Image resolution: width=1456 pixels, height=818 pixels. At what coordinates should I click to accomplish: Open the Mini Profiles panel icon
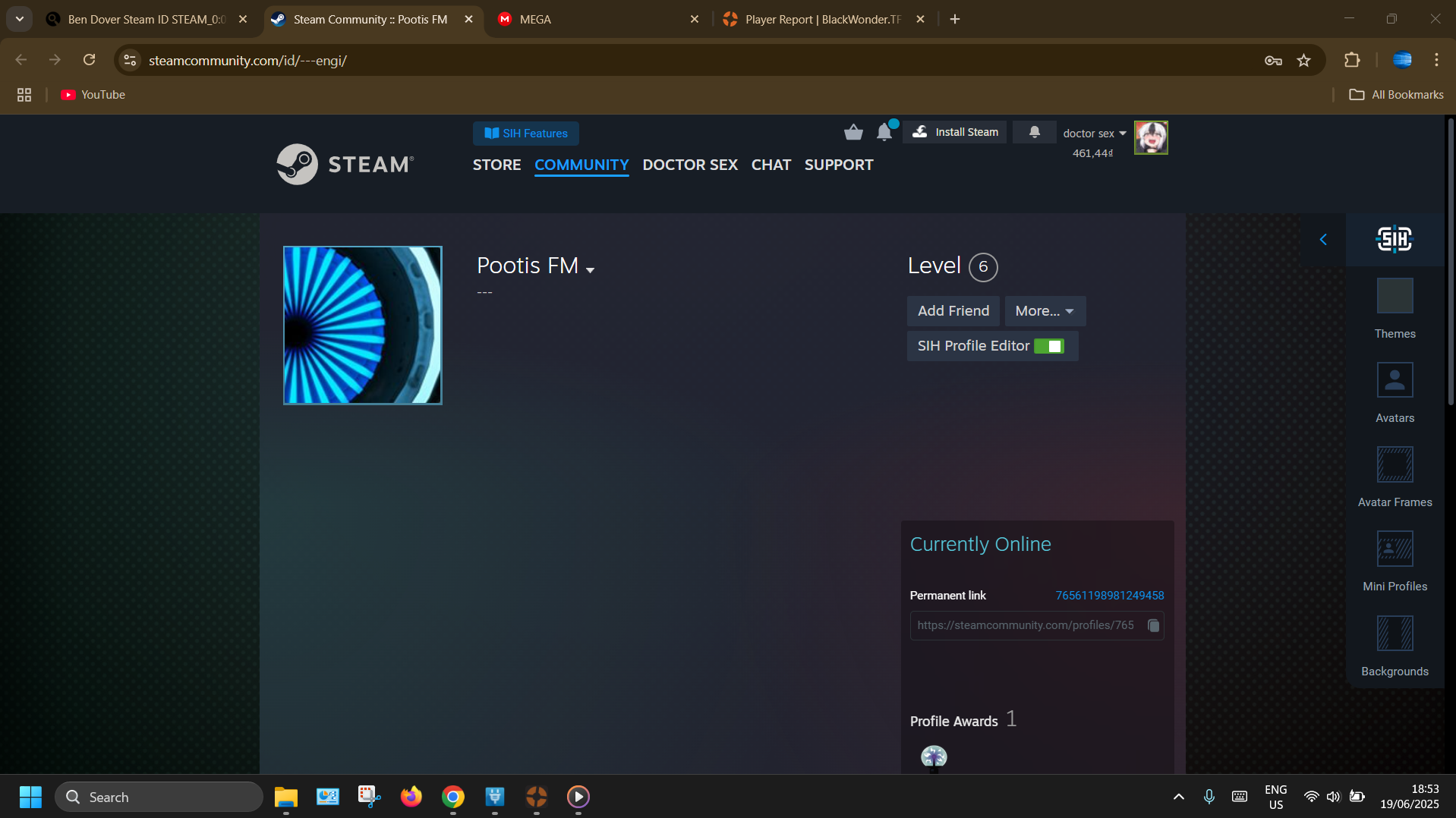(1395, 549)
